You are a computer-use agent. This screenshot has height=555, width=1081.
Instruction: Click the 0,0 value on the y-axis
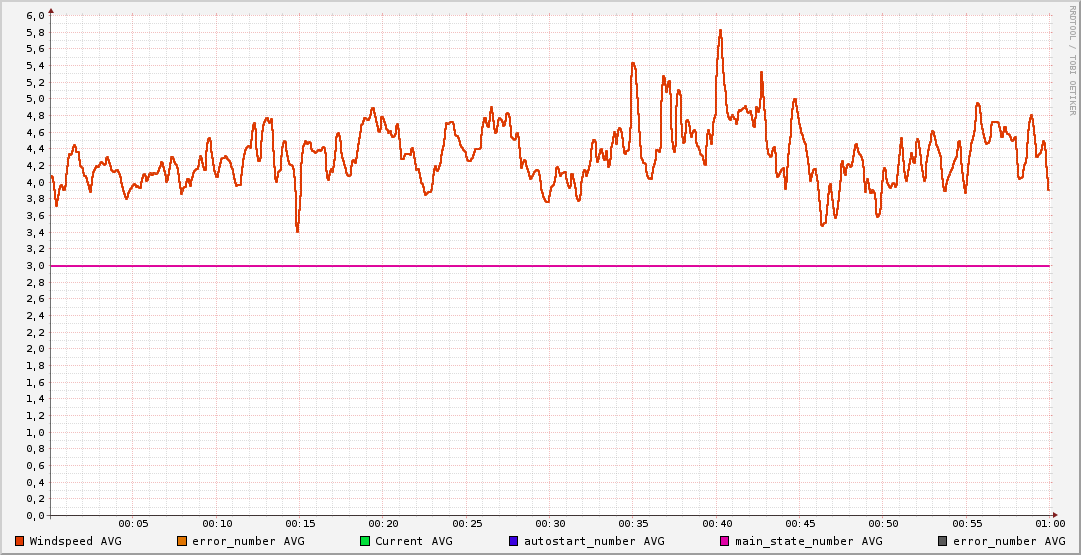coord(35,516)
